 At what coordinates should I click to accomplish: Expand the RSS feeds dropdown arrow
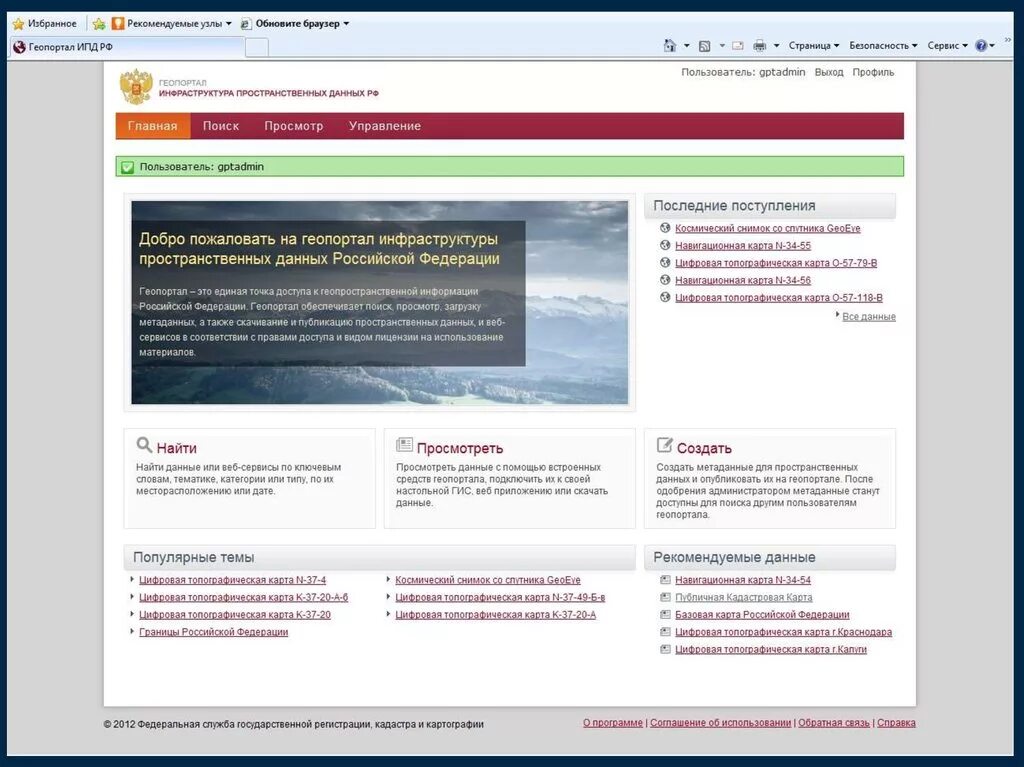(x=722, y=46)
